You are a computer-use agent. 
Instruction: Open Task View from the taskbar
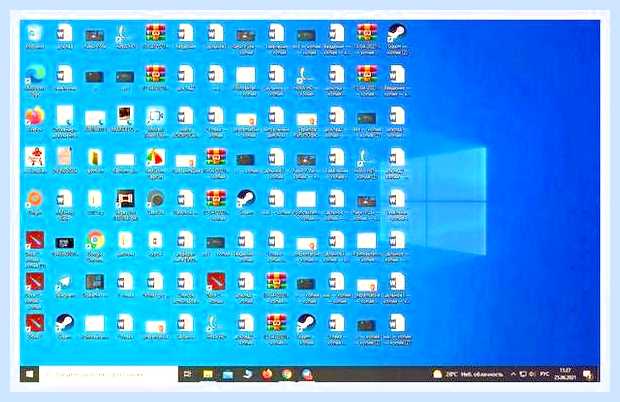coord(188,374)
